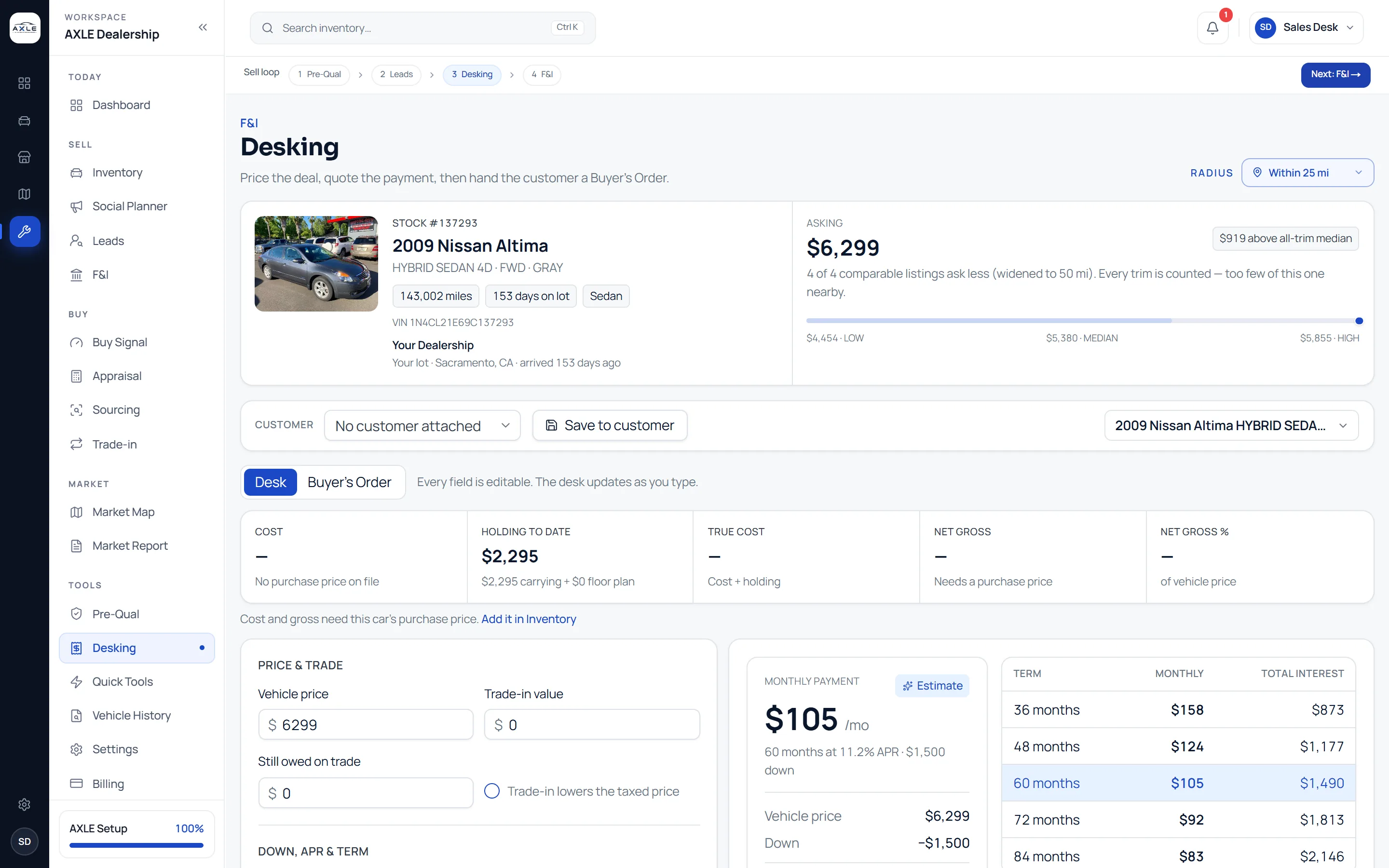Collapse the sidebar with the double chevron

[203, 27]
